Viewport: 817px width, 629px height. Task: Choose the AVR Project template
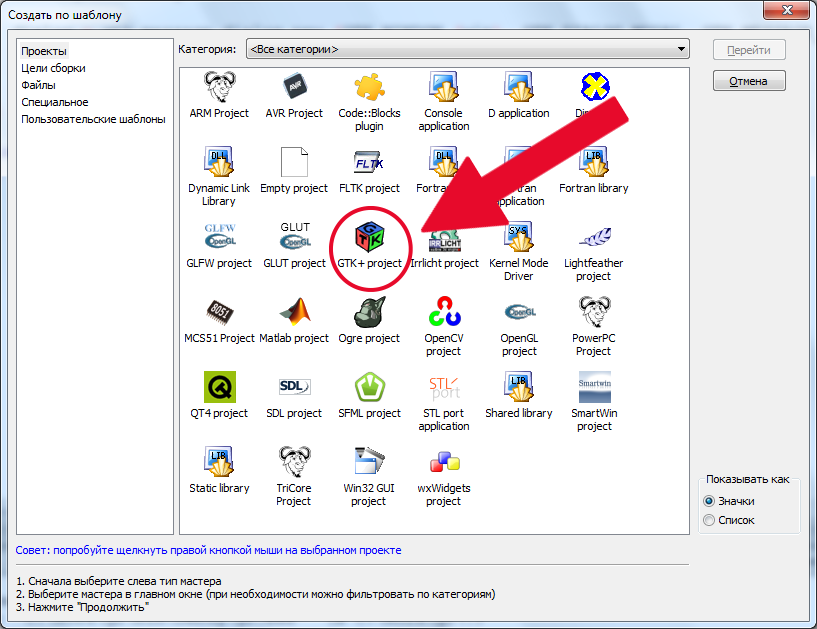pos(294,95)
